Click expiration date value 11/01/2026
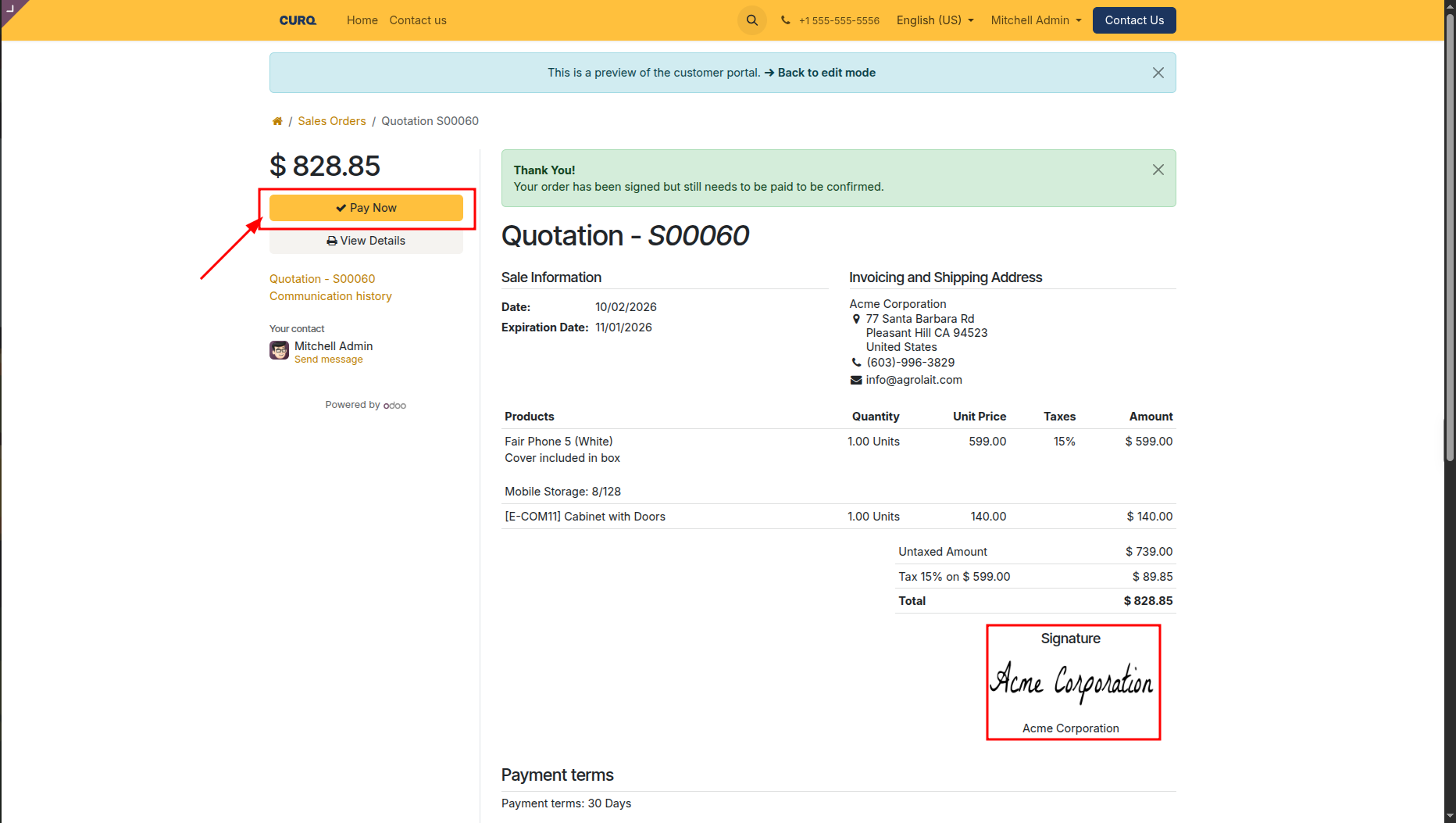 tap(623, 327)
